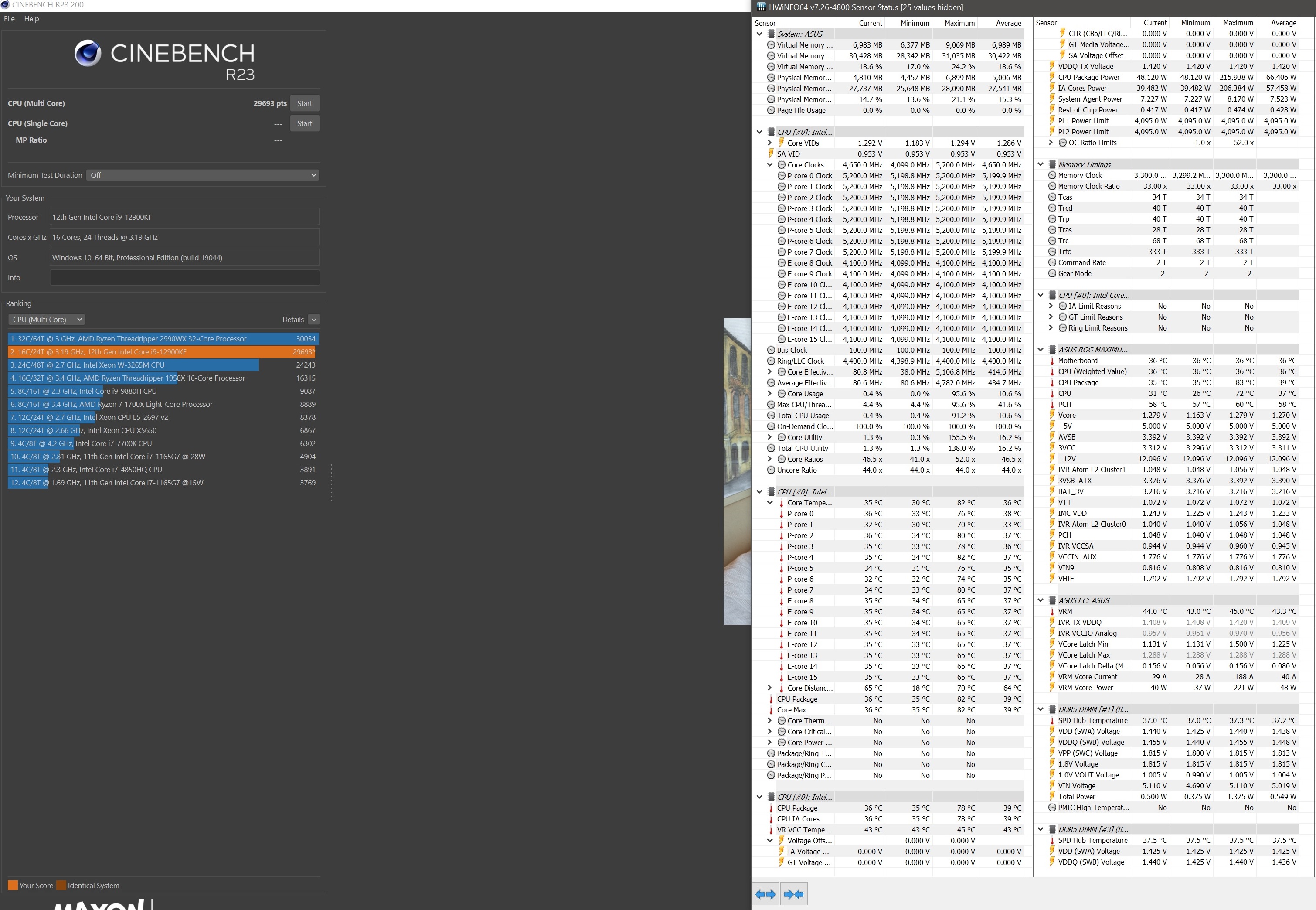Expand the OC Ratio Limits row
The height and width of the screenshot is (910, 1316).
(x=1051, y=143)
